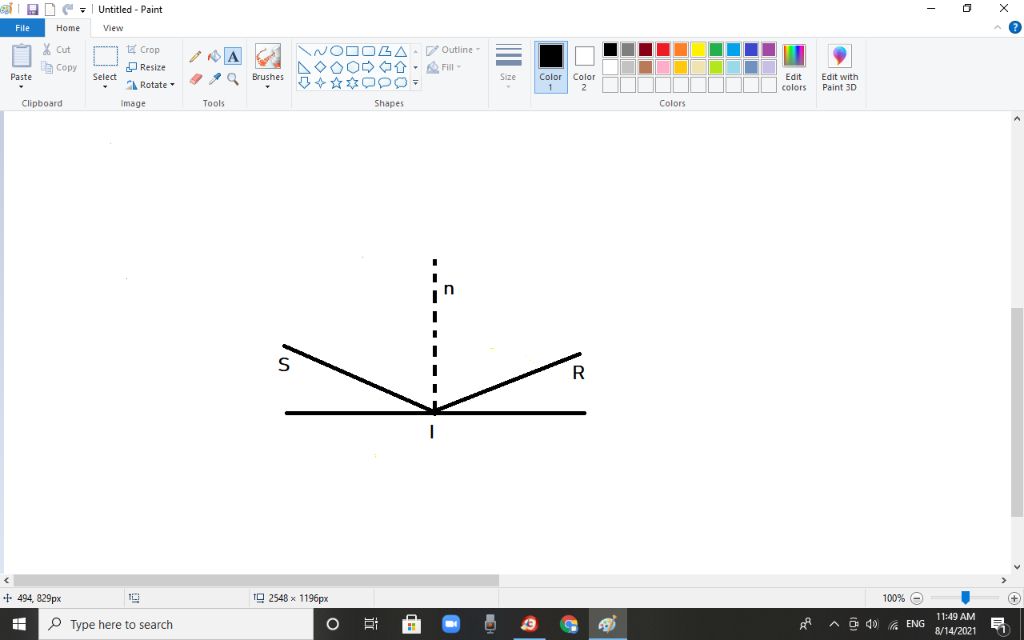Open the File menu
This screenshot has height=640, width=1024.
22,28
